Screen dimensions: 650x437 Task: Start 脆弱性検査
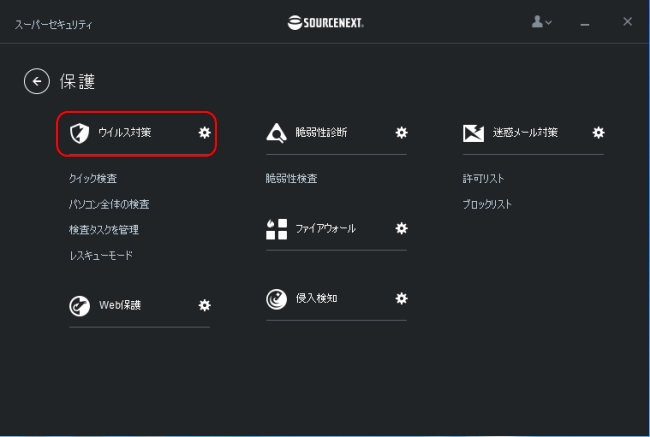click(291, 179)
